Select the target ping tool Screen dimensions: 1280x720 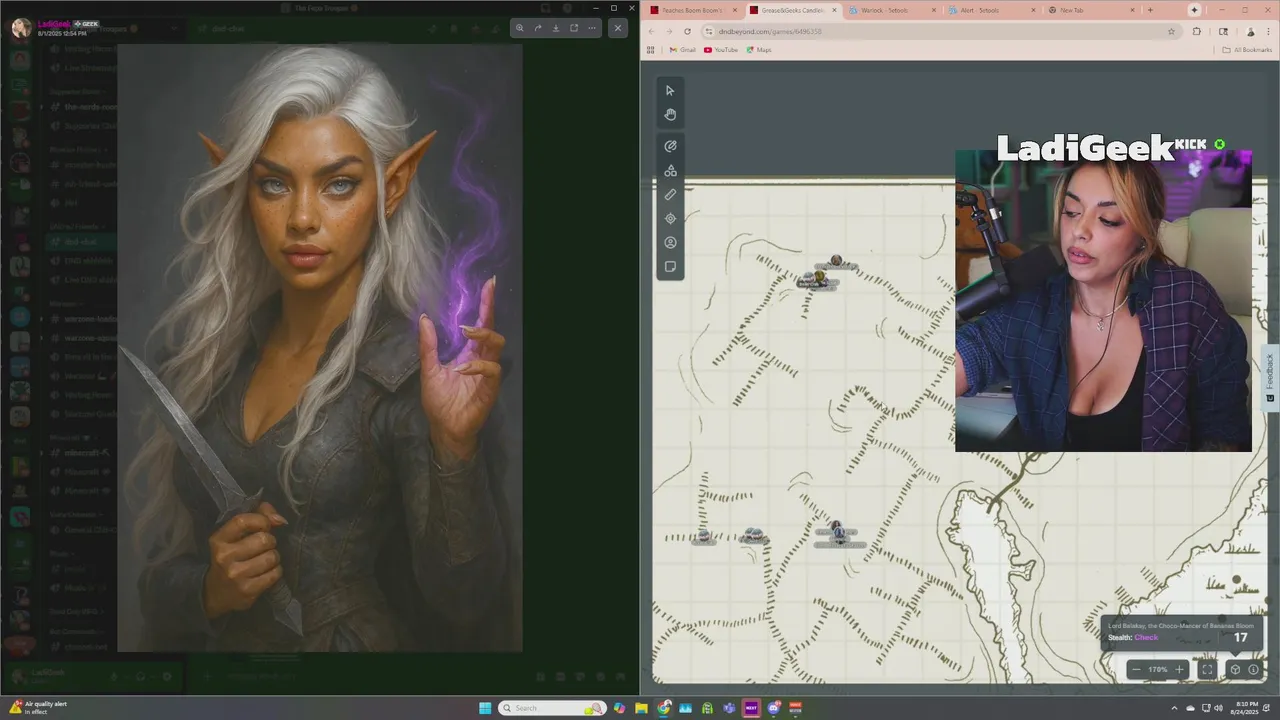pos(670,219)
